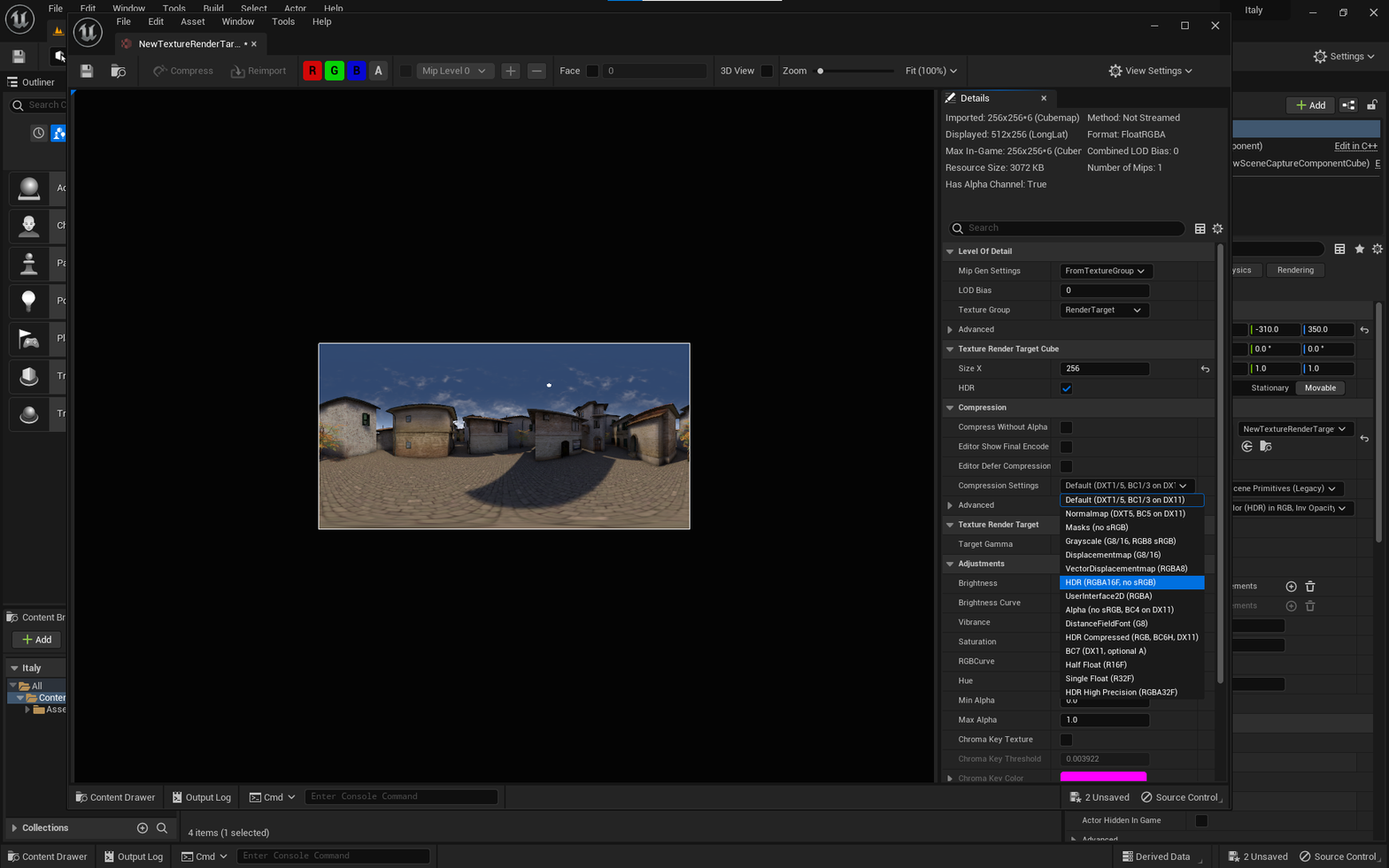This screenshot has height=868, width=1389.
Task: Select HDR Compressed (RGB, BC6H, DX11) option
Action: pos(1131,637)
